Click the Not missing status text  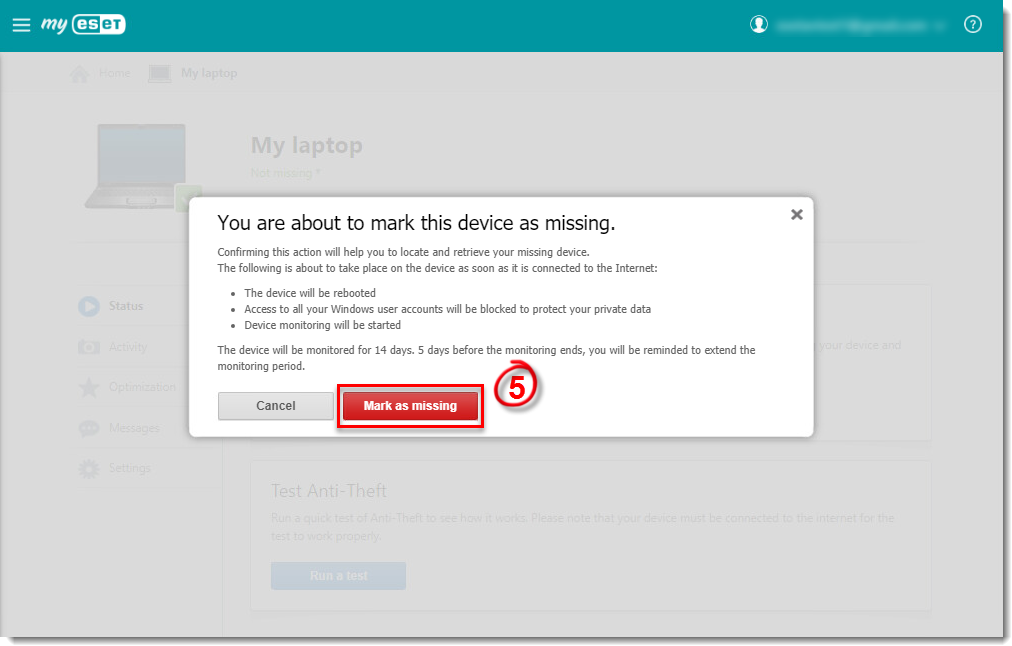285,173
